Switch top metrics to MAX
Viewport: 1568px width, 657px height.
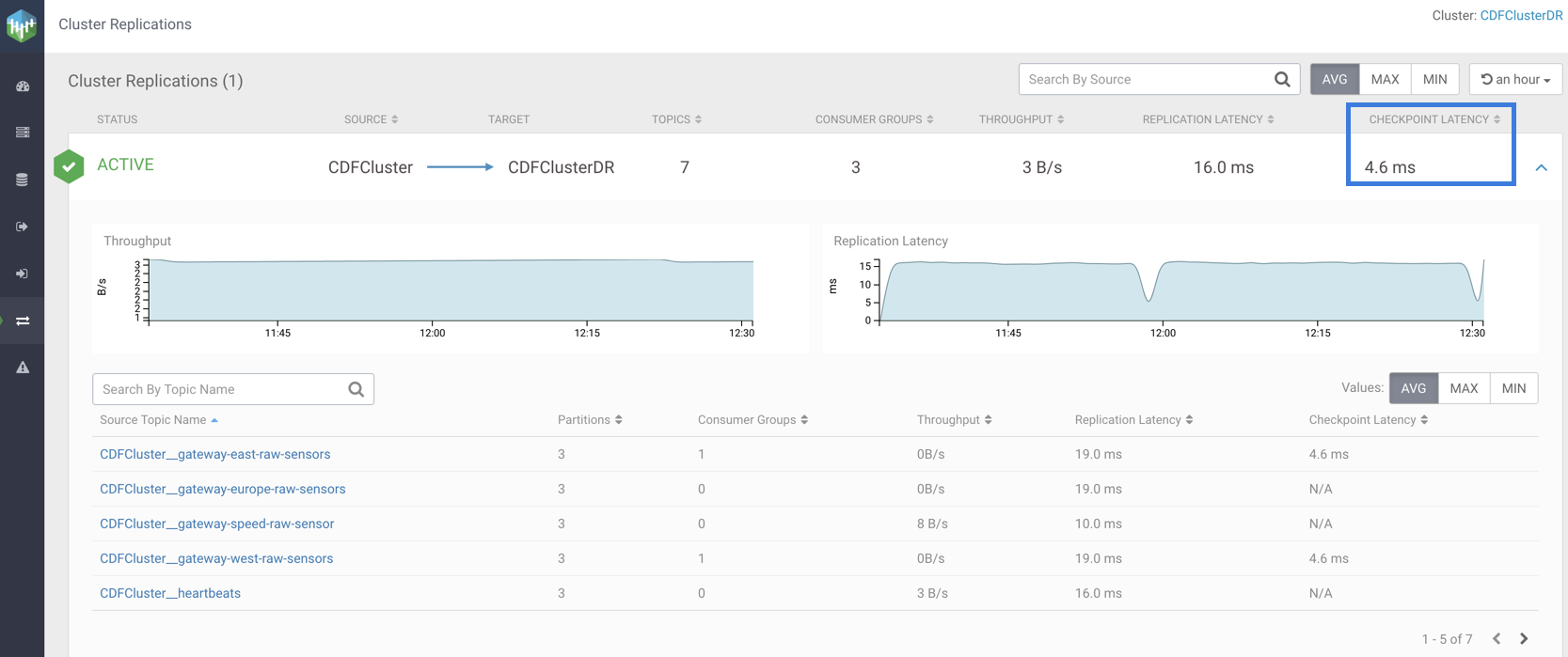pyautogui.click(x=1385, y=80)
